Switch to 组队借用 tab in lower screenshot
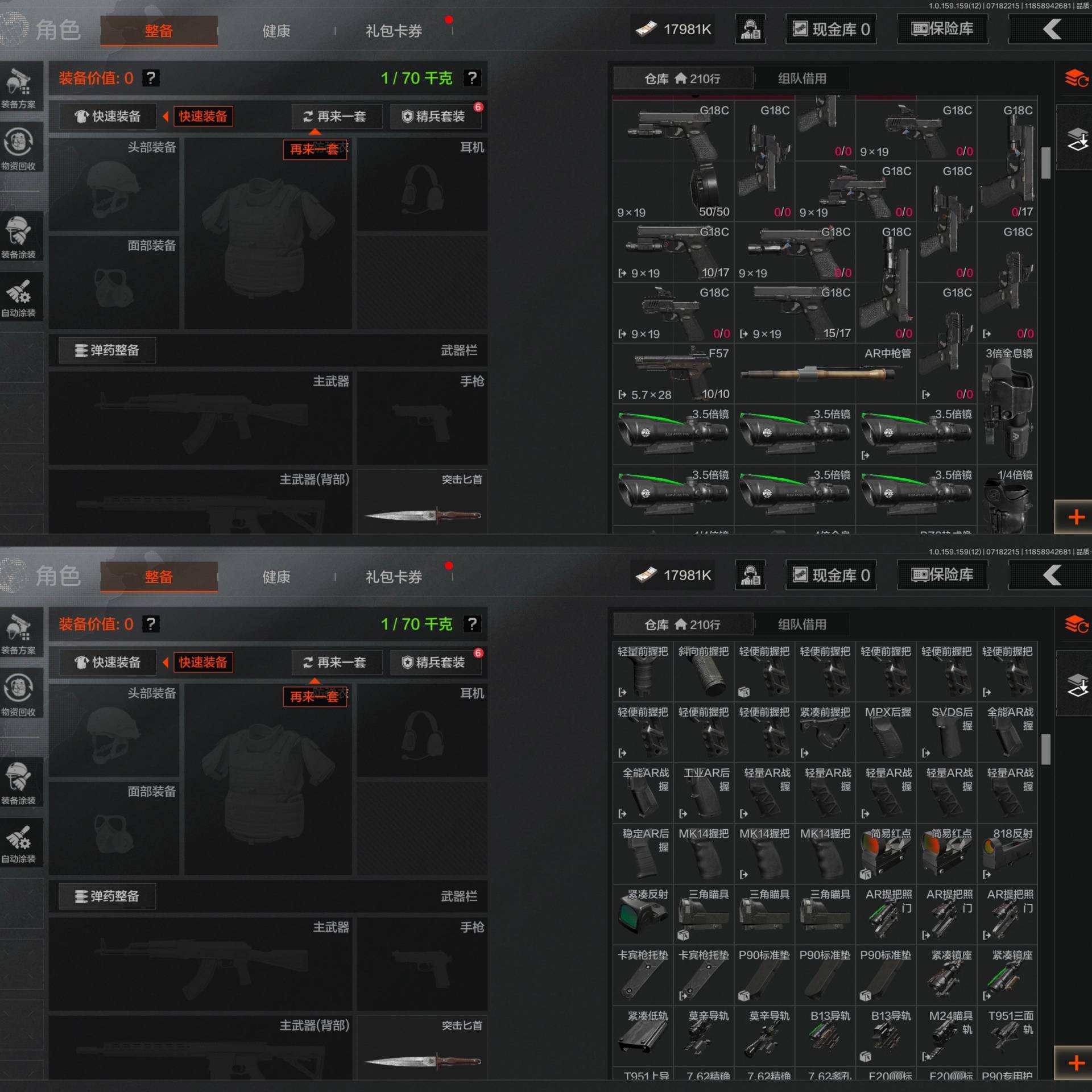1092x1092 pixels. point(802,624)
